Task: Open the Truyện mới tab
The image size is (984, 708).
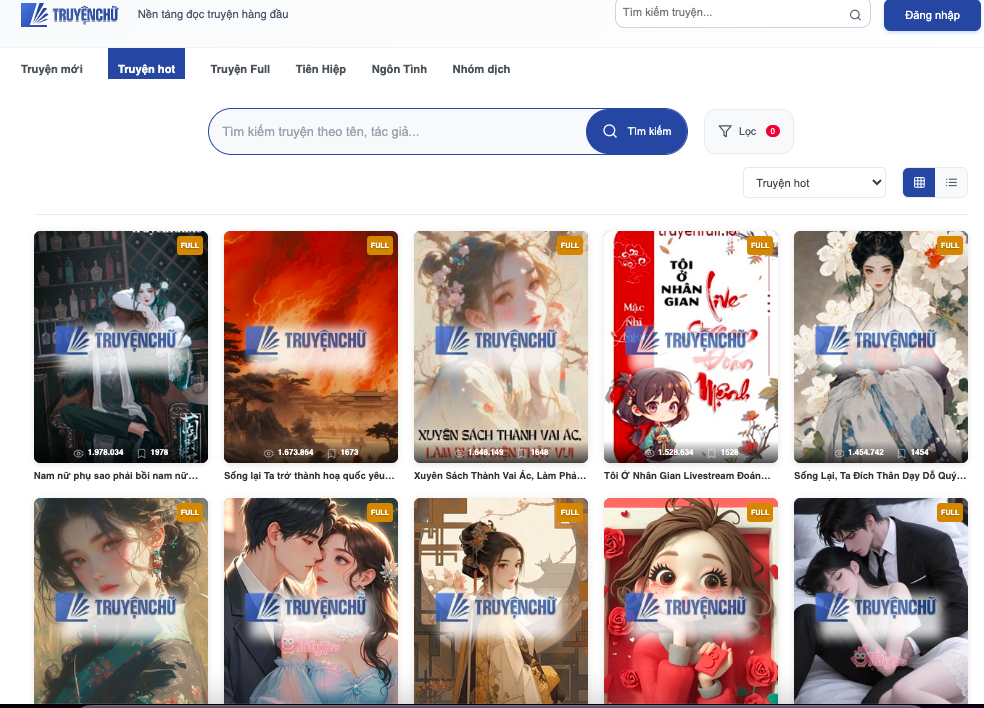Action: click(x=52, y=69)
